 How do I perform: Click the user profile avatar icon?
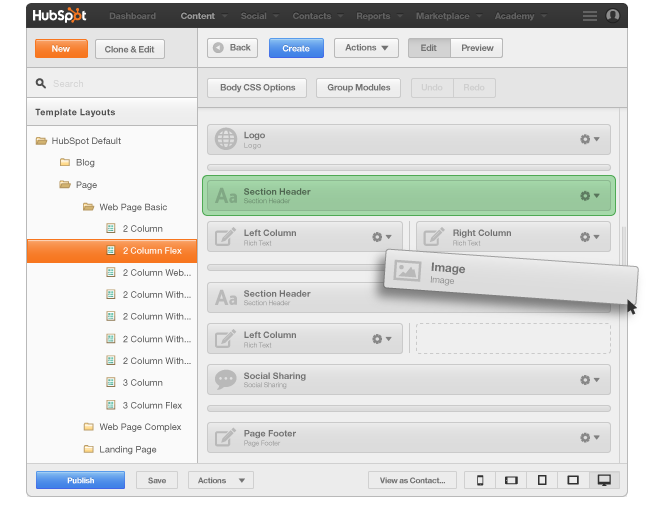point(613,16)
